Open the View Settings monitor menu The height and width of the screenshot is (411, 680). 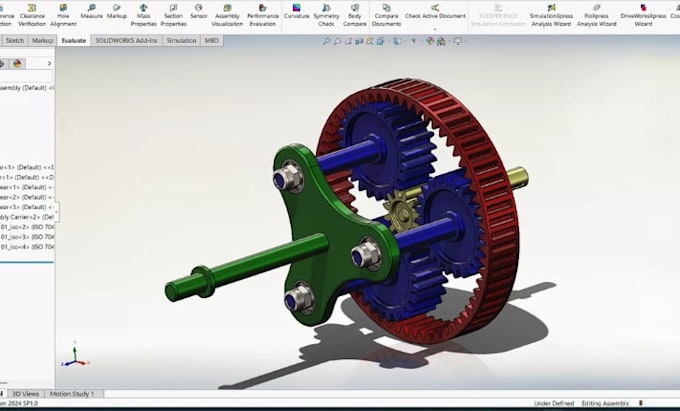pyautogui.click(x=458, y=41)
